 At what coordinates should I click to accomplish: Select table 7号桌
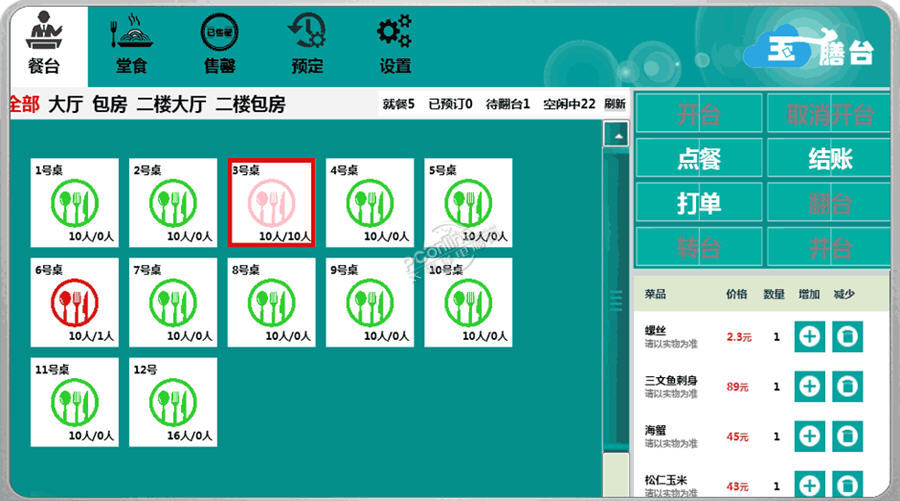pos(173,302)
